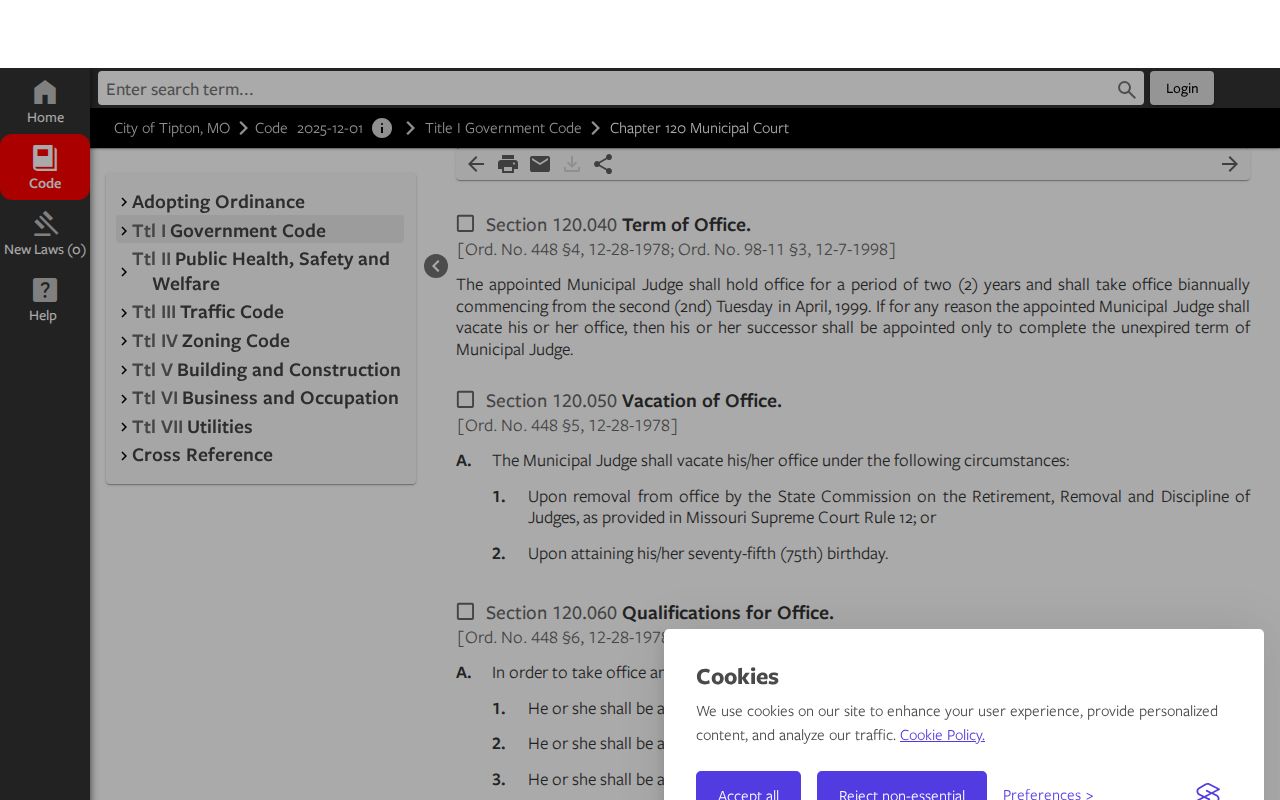The width and height of the screenshot is (1280, 800).
Task: Accept all cookies
Action: [748, 786]
